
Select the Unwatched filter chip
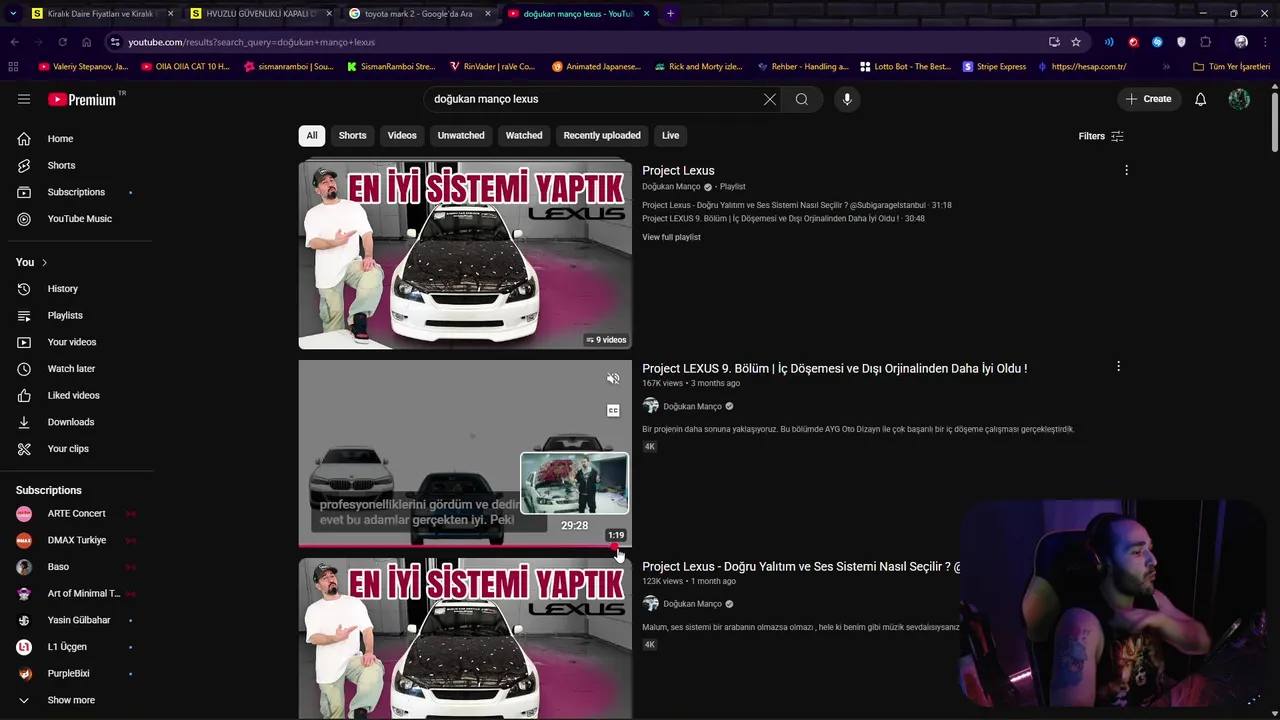461,136
